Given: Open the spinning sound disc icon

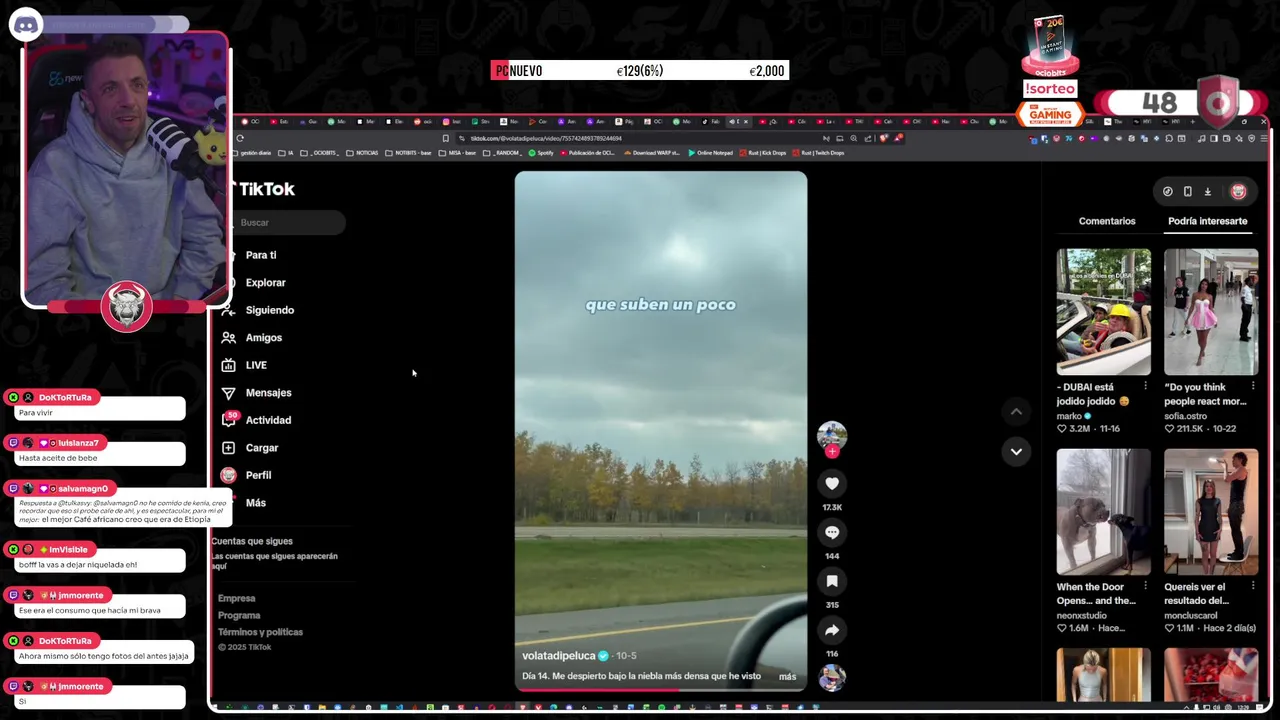Looking at the screenshot, I should tap(832, 678).
